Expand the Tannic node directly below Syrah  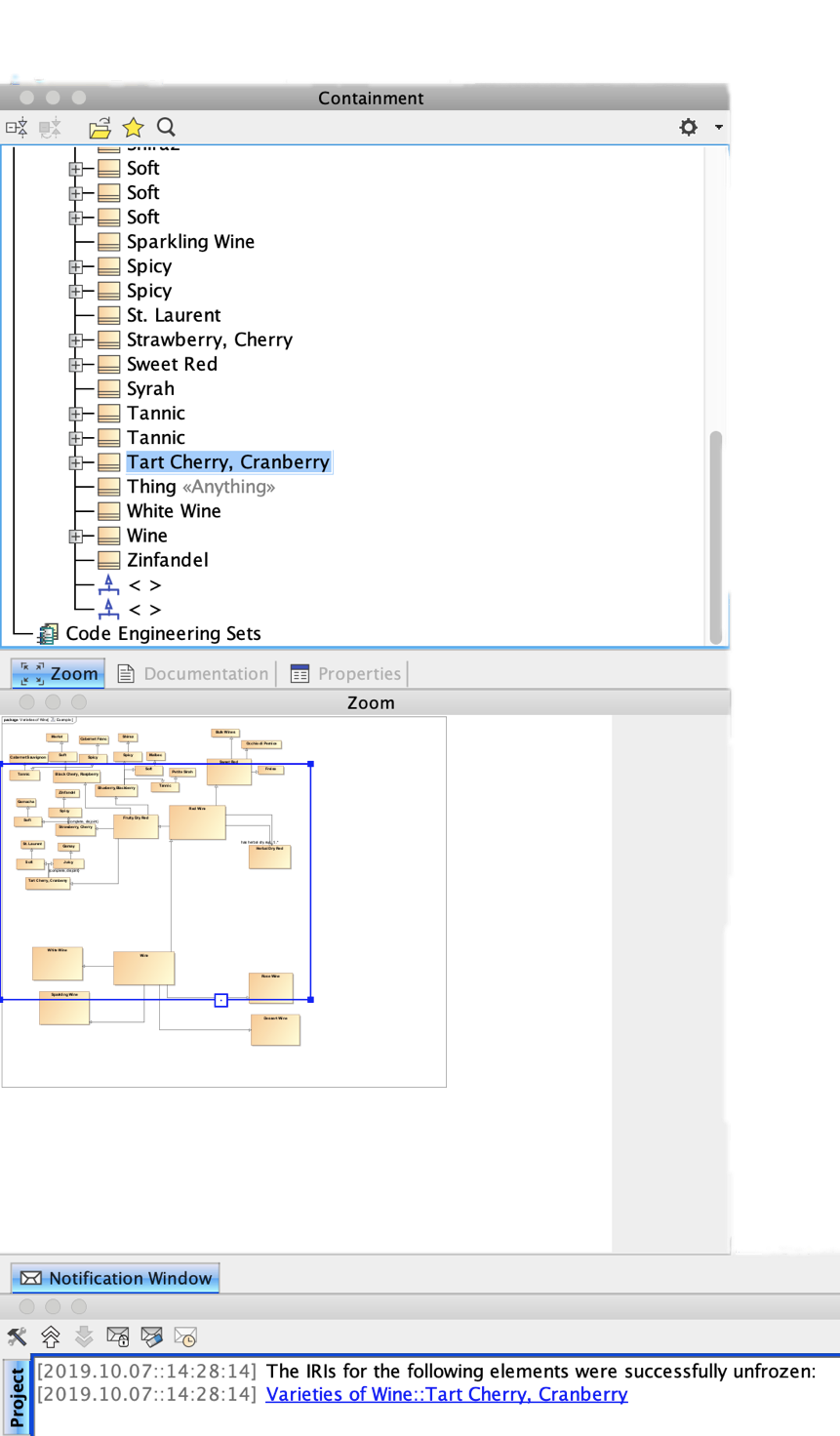tap(75, 414)
